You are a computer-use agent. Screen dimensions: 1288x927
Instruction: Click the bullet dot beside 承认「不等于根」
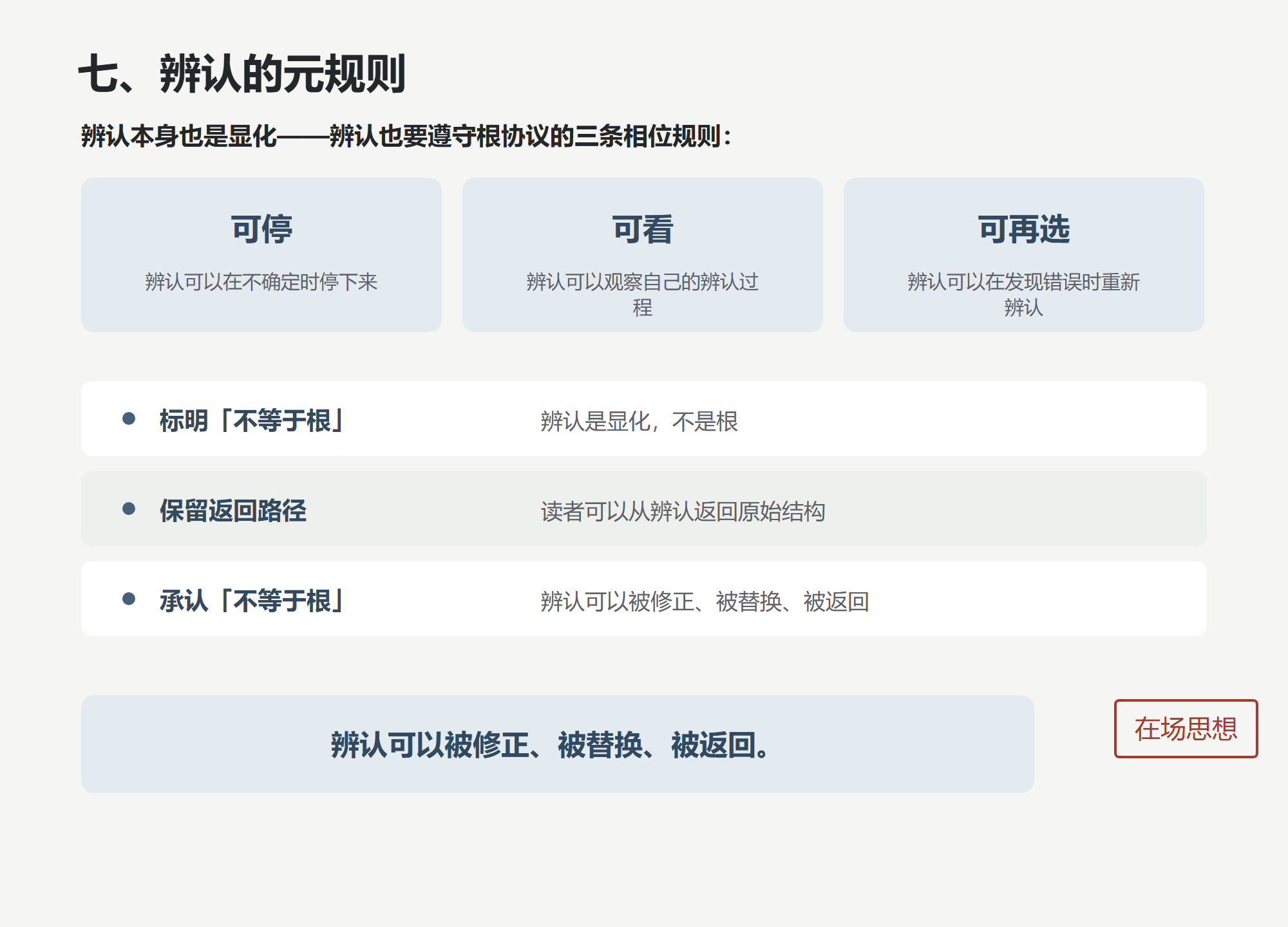[129, 599]
